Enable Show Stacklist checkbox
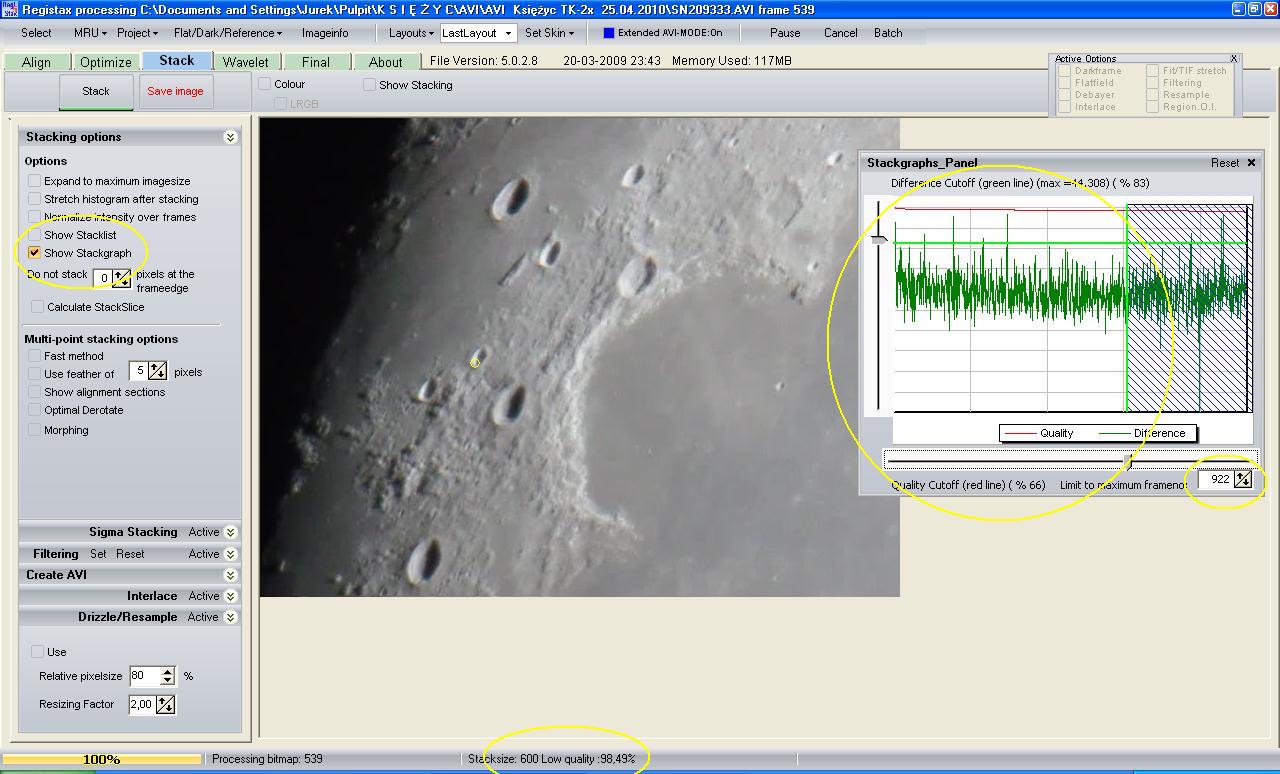This screenshot has width=1280, height=774. (x=35, y=235)
